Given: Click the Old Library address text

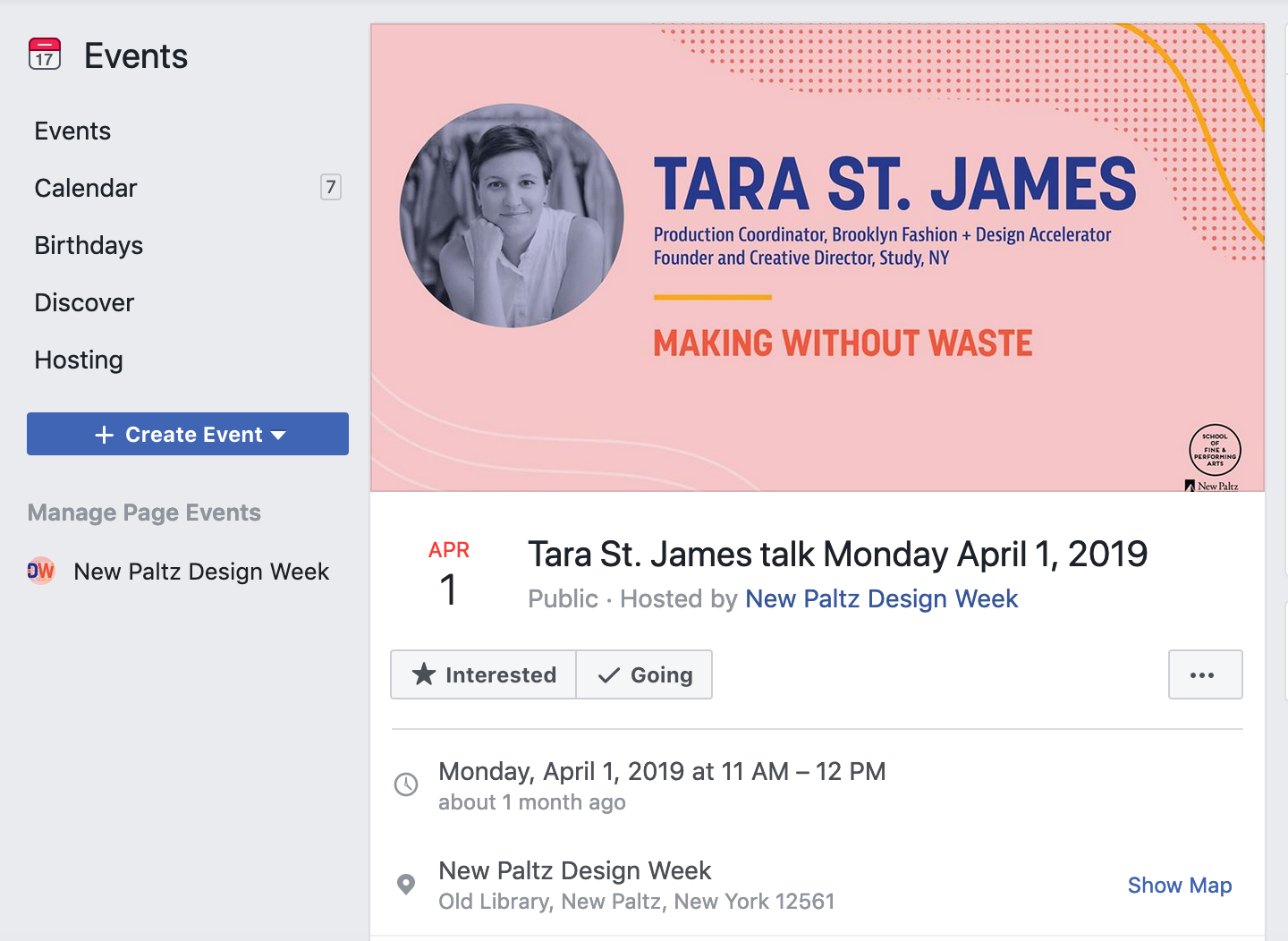Looking at the screenshot, I should [x=637, y=902].
